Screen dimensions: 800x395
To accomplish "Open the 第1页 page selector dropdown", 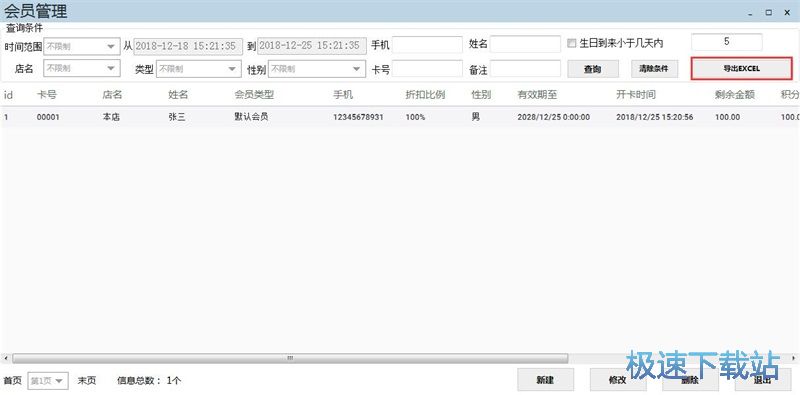I will click(x=48, y=381).
